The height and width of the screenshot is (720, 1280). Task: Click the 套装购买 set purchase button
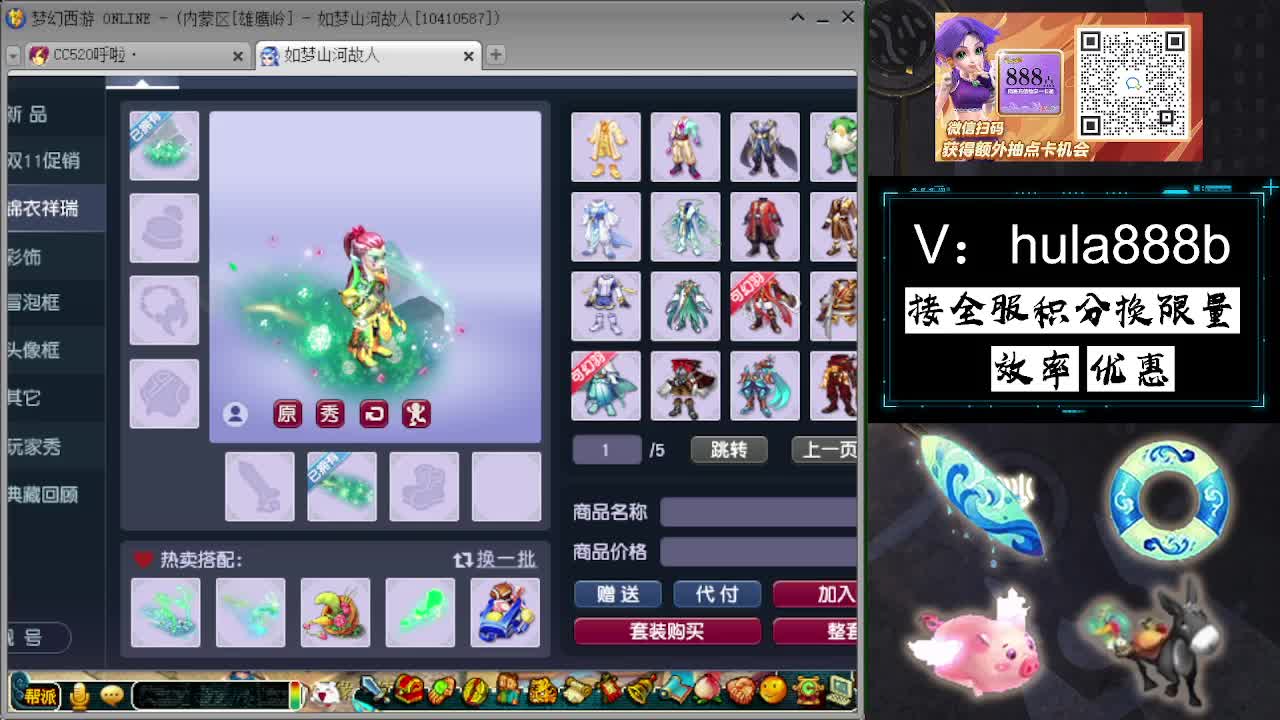tap(667, 631)
